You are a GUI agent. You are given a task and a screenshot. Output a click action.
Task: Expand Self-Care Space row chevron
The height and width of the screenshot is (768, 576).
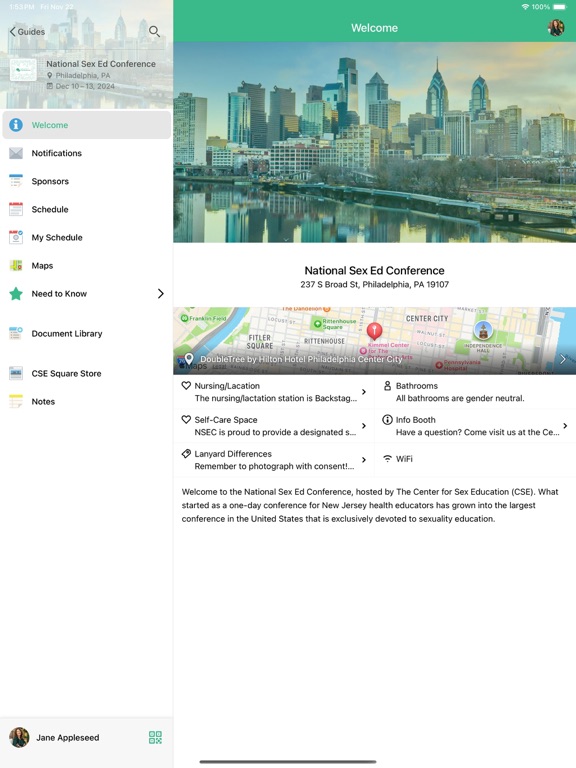click(364, 426)
